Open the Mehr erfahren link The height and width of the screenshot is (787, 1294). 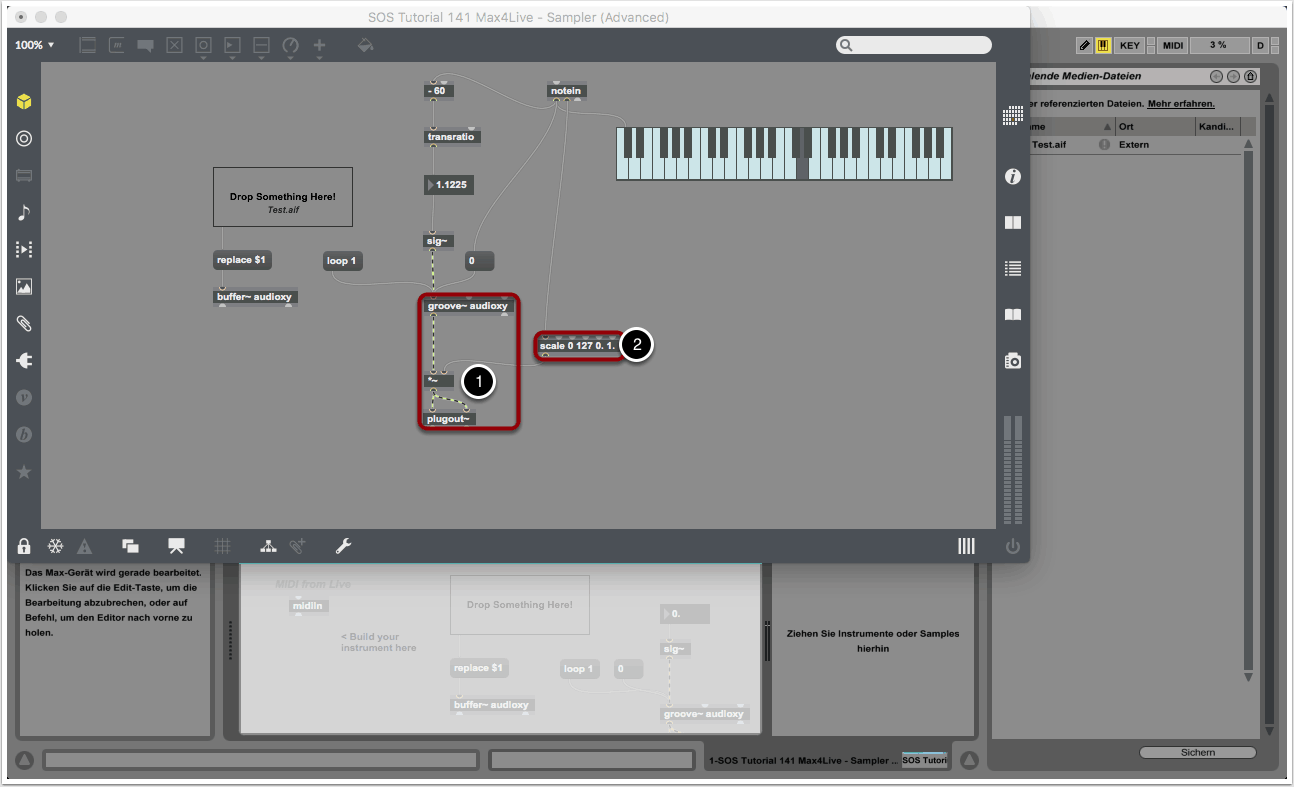pyautogui.click(x=1180, y=103)
